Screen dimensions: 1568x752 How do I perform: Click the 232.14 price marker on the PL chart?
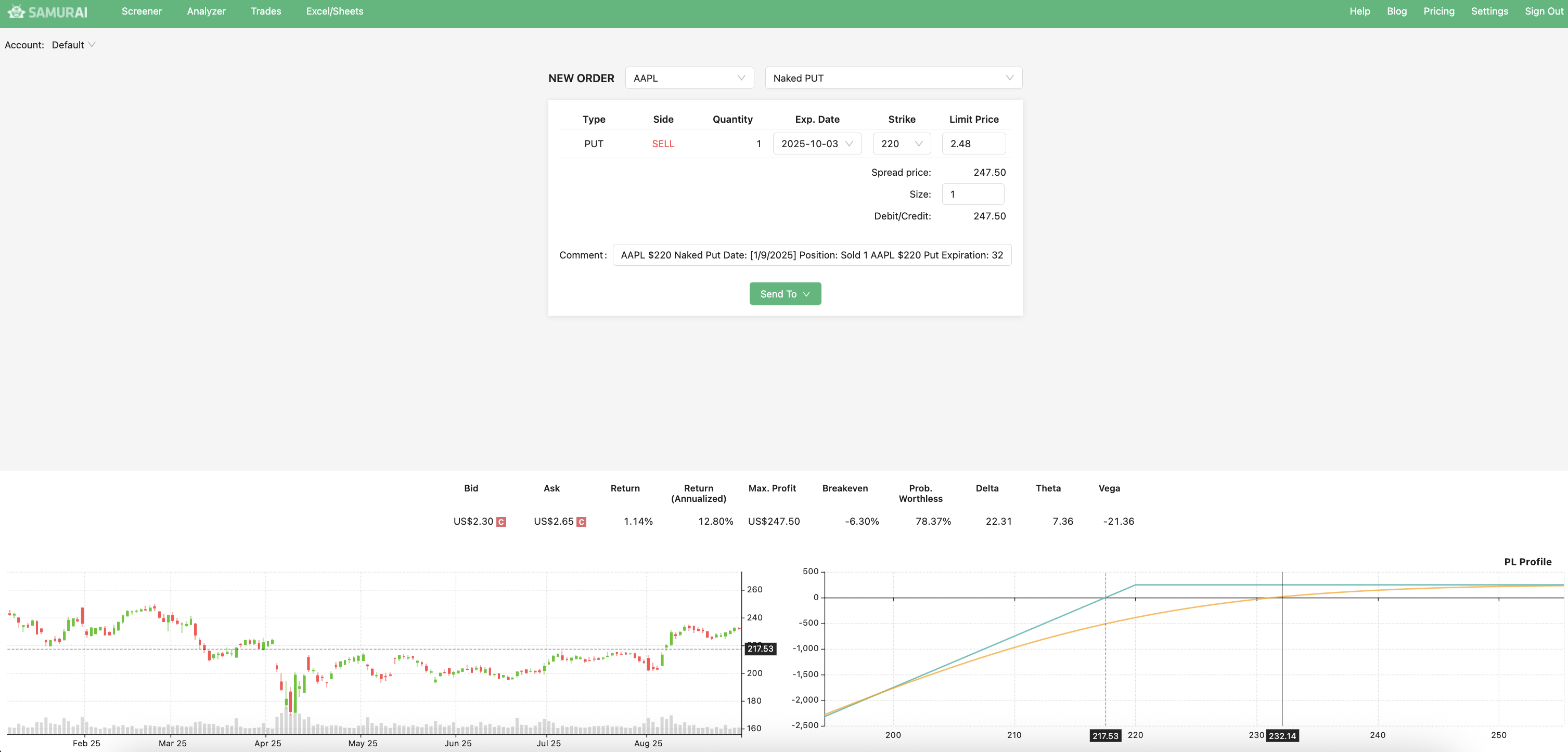click(x=1282, y=735)
